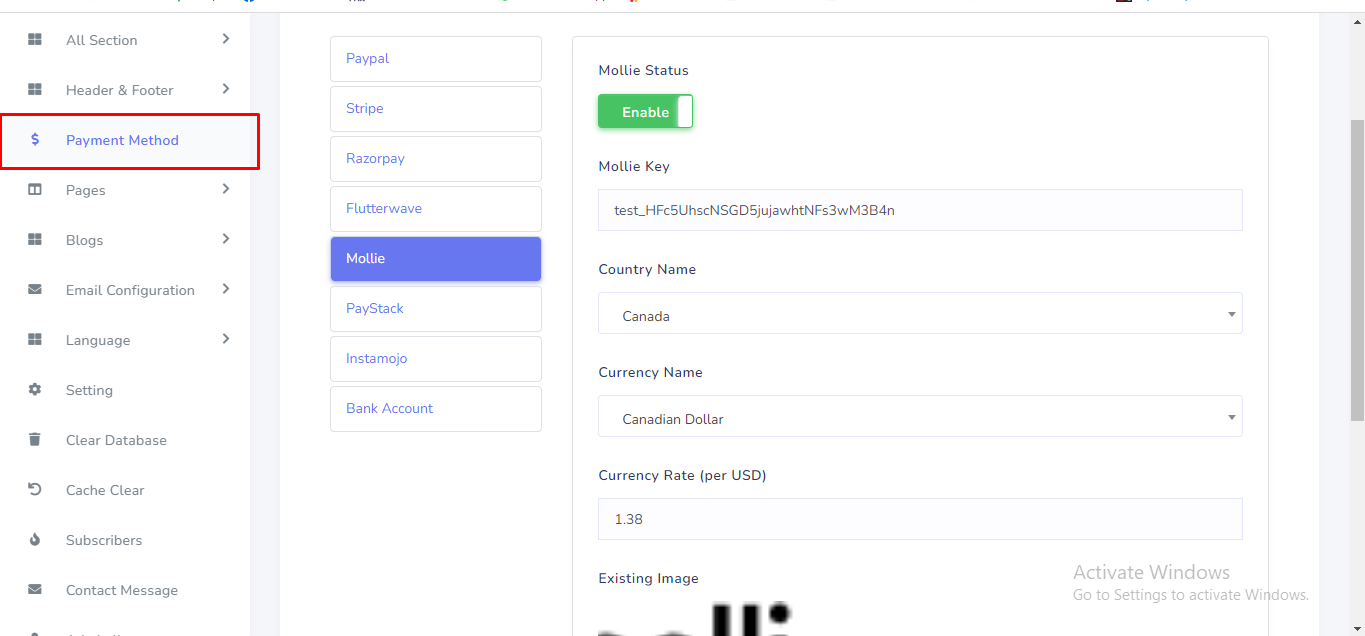The height and width of the screenshot is (636, 1365).
Task: Select the Stripe payment tab
Action: click(436, 109)
